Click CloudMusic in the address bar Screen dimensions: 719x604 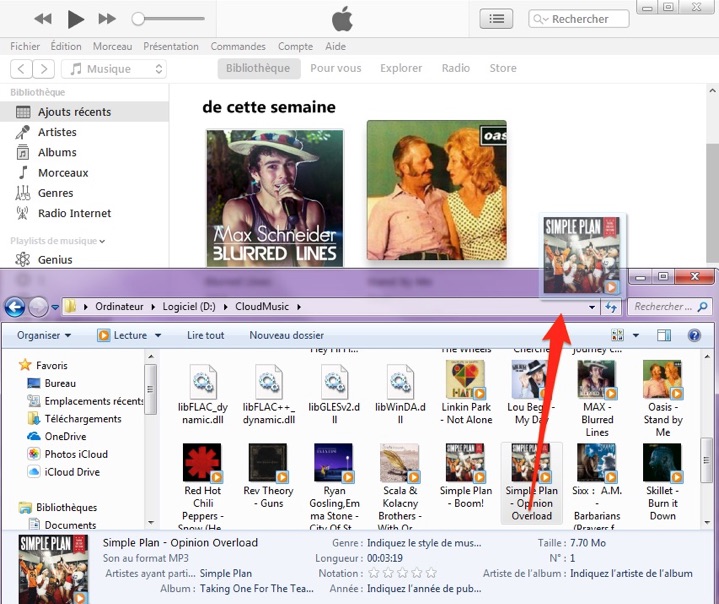click(262, 307)
